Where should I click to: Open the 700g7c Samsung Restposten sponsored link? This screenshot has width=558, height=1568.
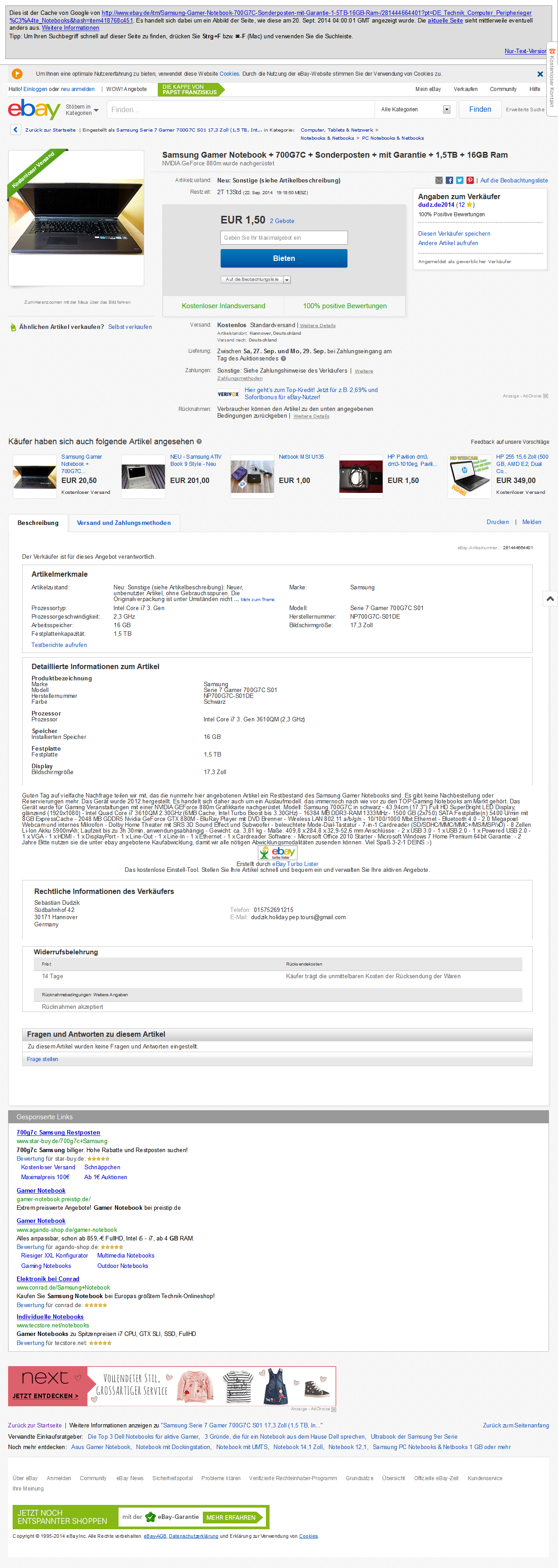click(58, 1133)
